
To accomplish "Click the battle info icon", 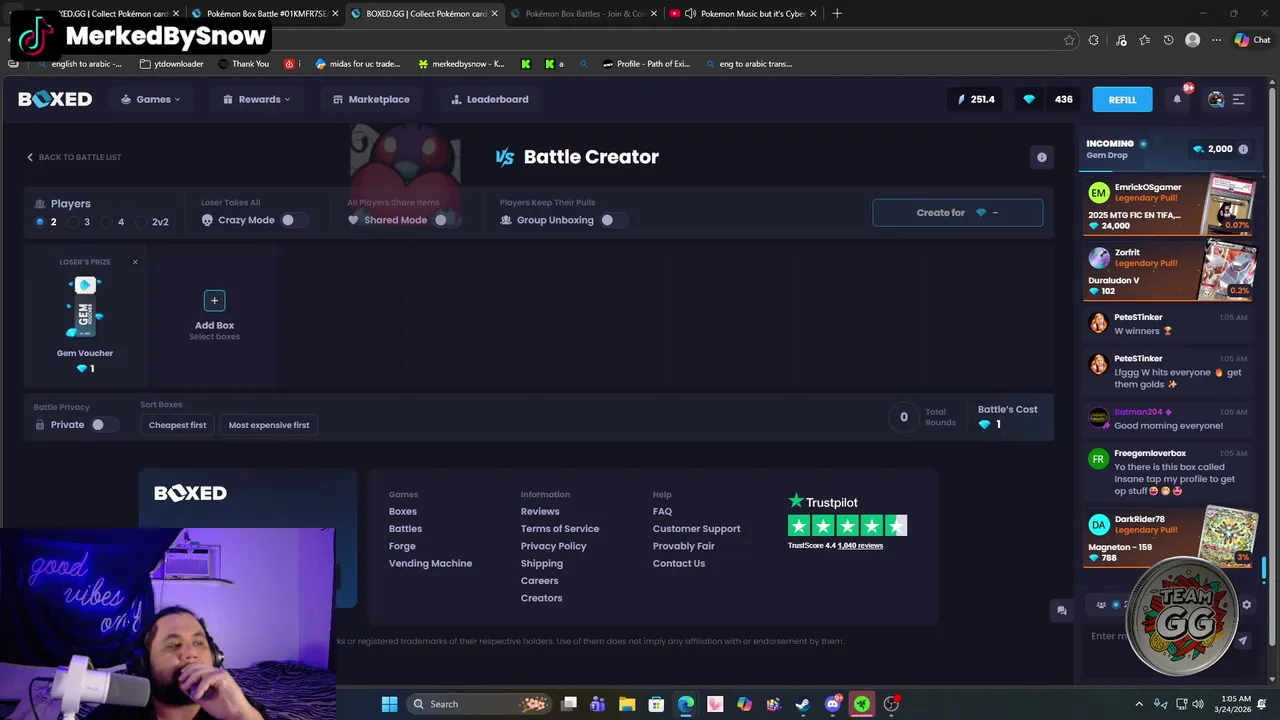I will [1042, 157].
